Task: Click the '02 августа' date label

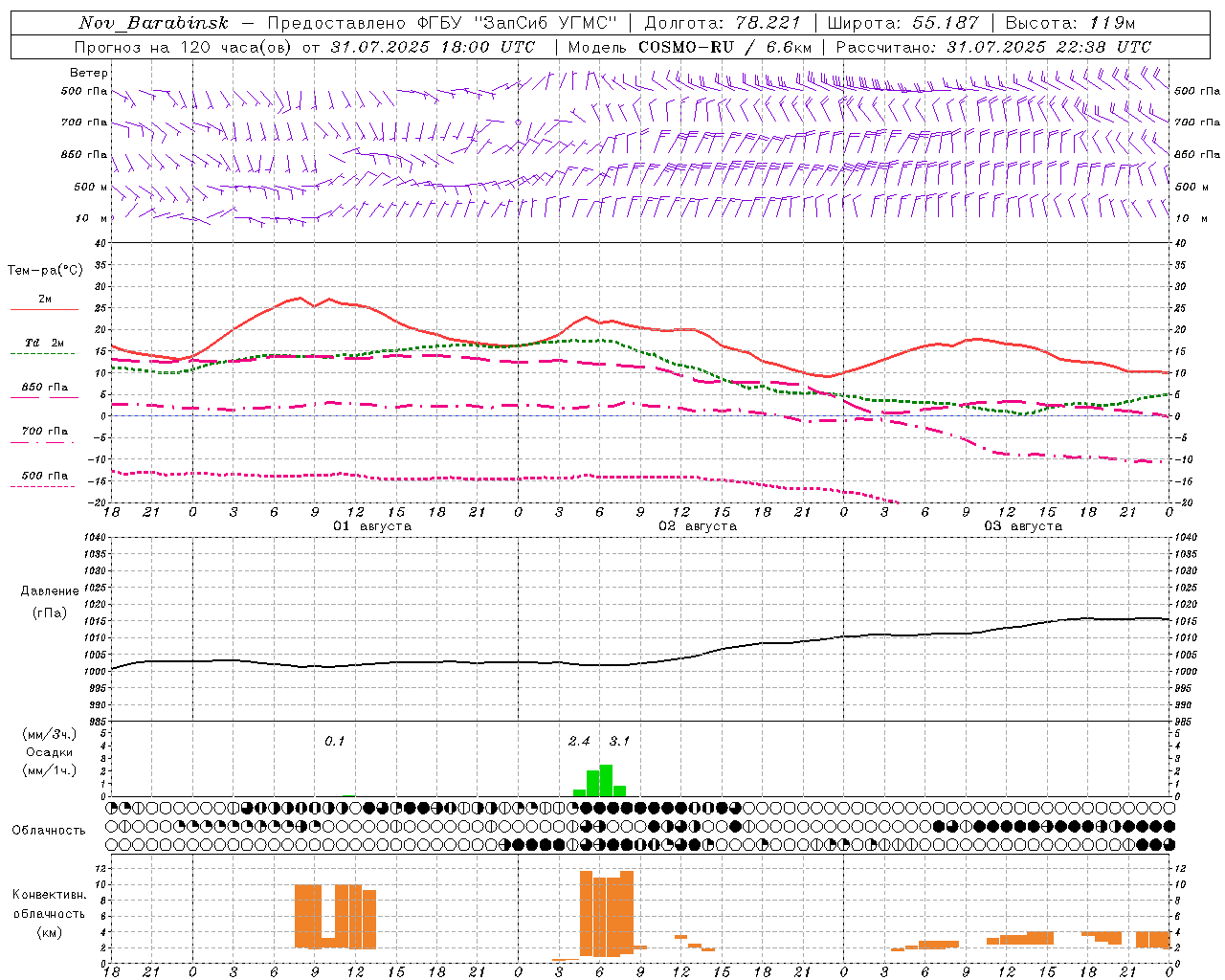Action: point(698,526)
